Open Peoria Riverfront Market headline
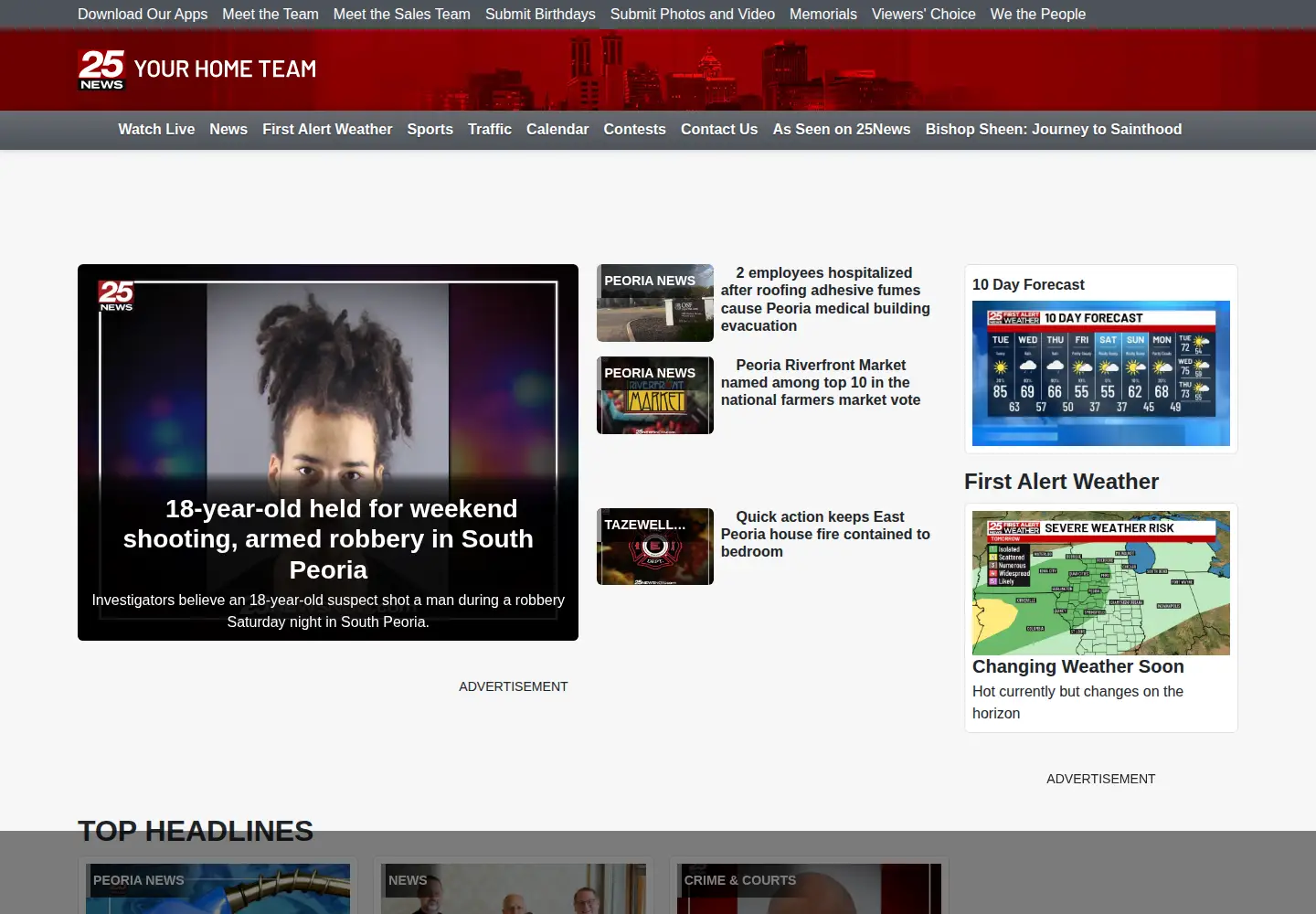The image size is (1316, 914). pyautogui.click(x=821, y=382)
